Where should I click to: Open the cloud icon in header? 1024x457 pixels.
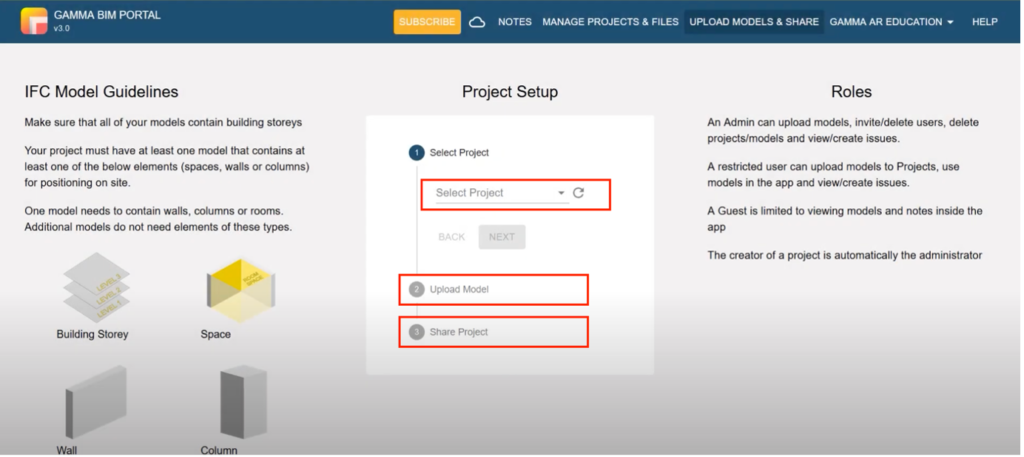click(x=477, y=22)
